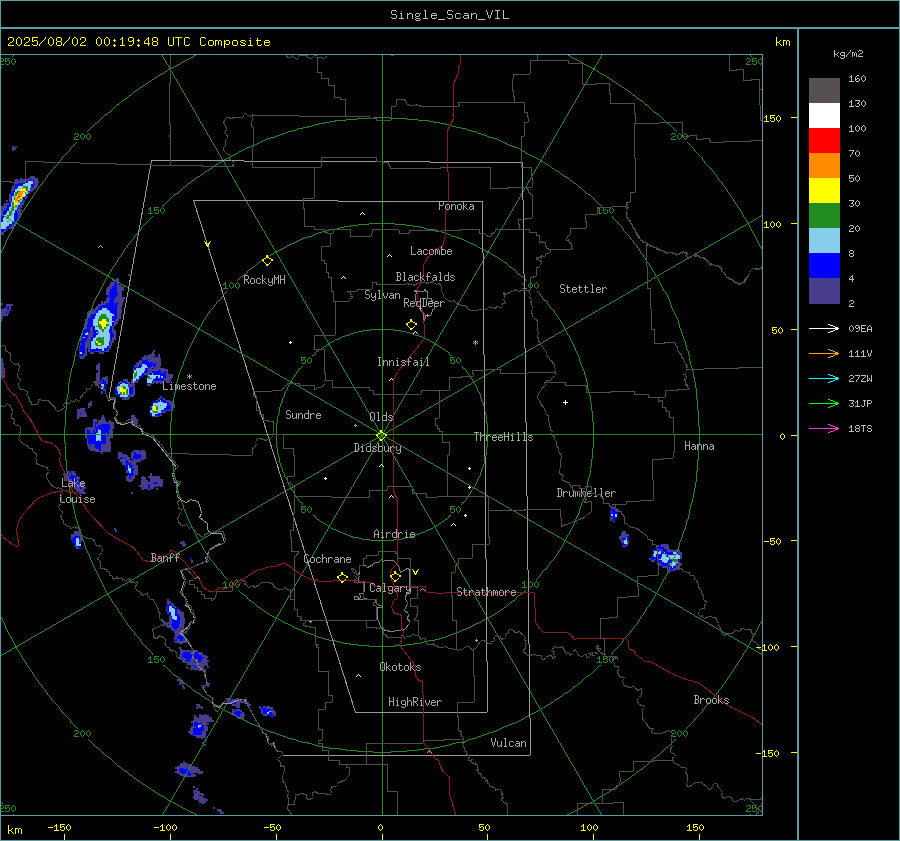Click the HighRiver town label
Screen dimensions: 900x841
[415, 702]
